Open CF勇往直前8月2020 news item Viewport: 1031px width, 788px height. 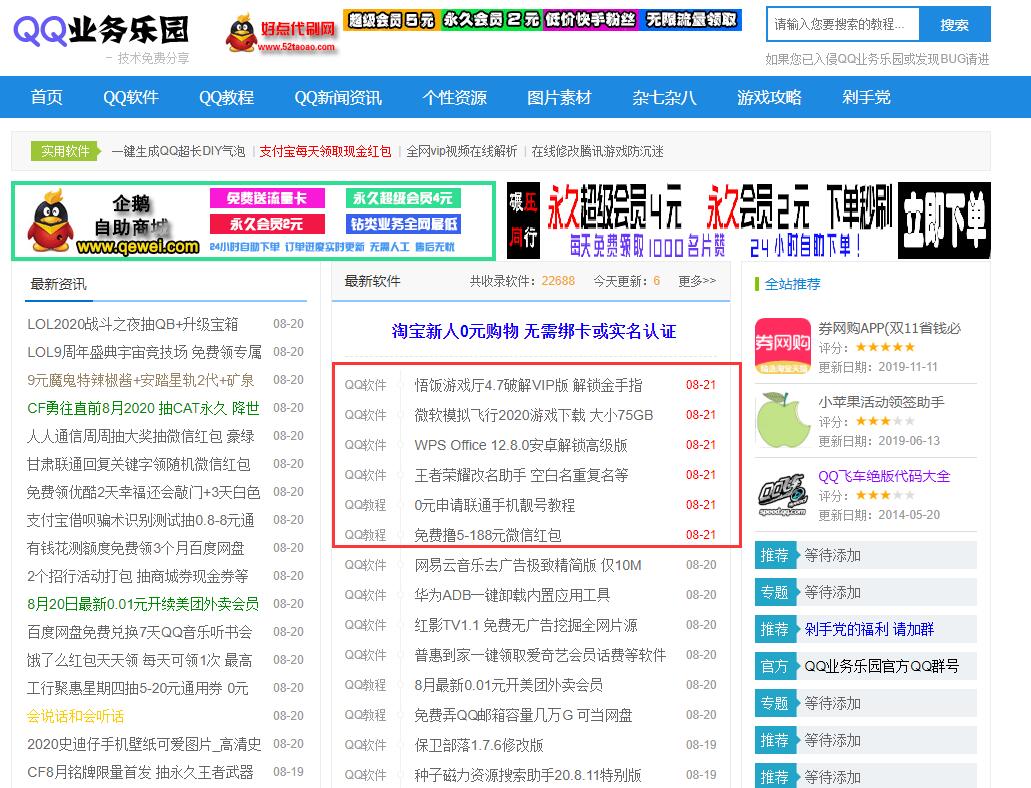[143, 408]
